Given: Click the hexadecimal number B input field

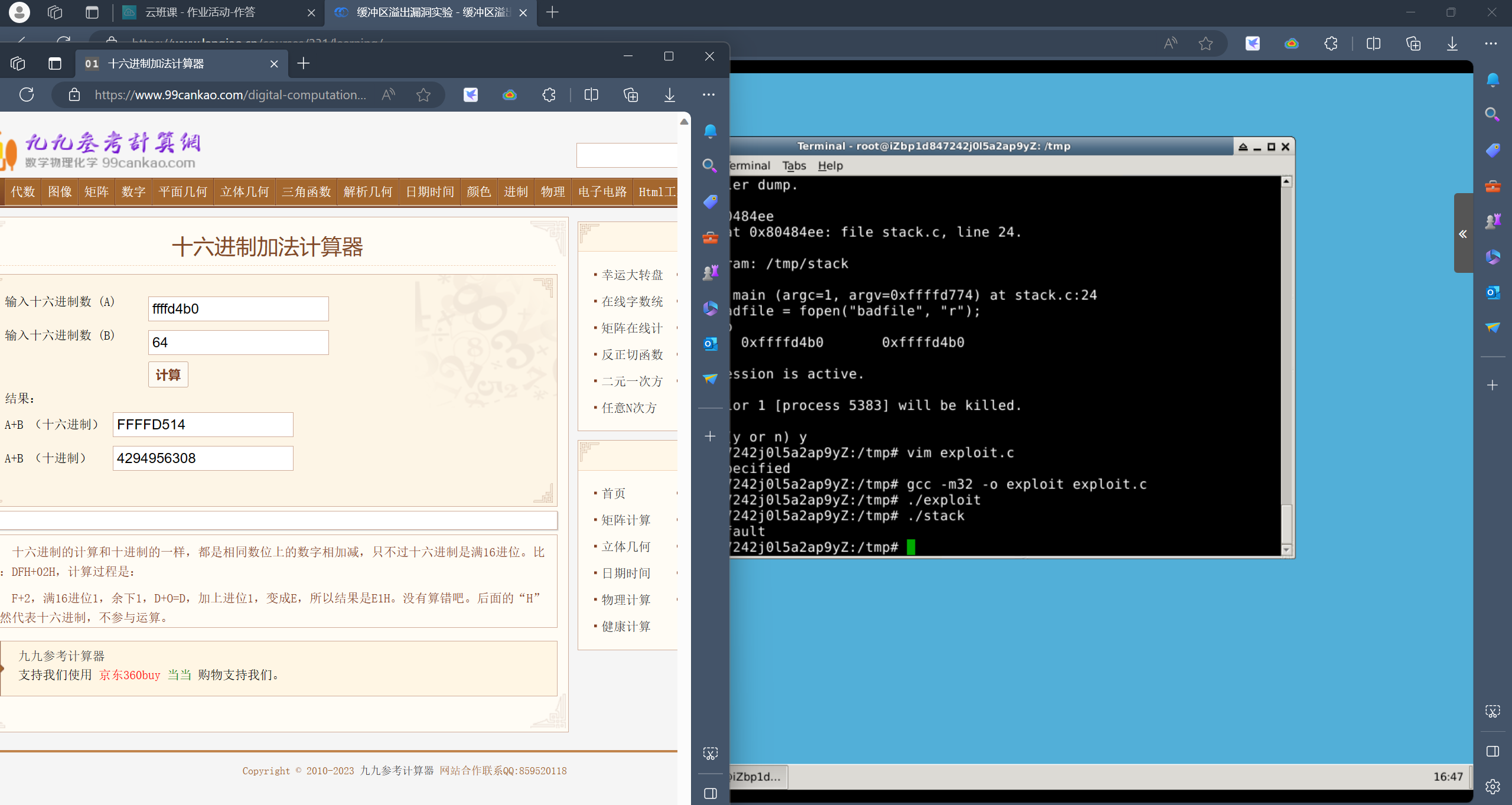Looking at the screenshot, I should point(238,343).
